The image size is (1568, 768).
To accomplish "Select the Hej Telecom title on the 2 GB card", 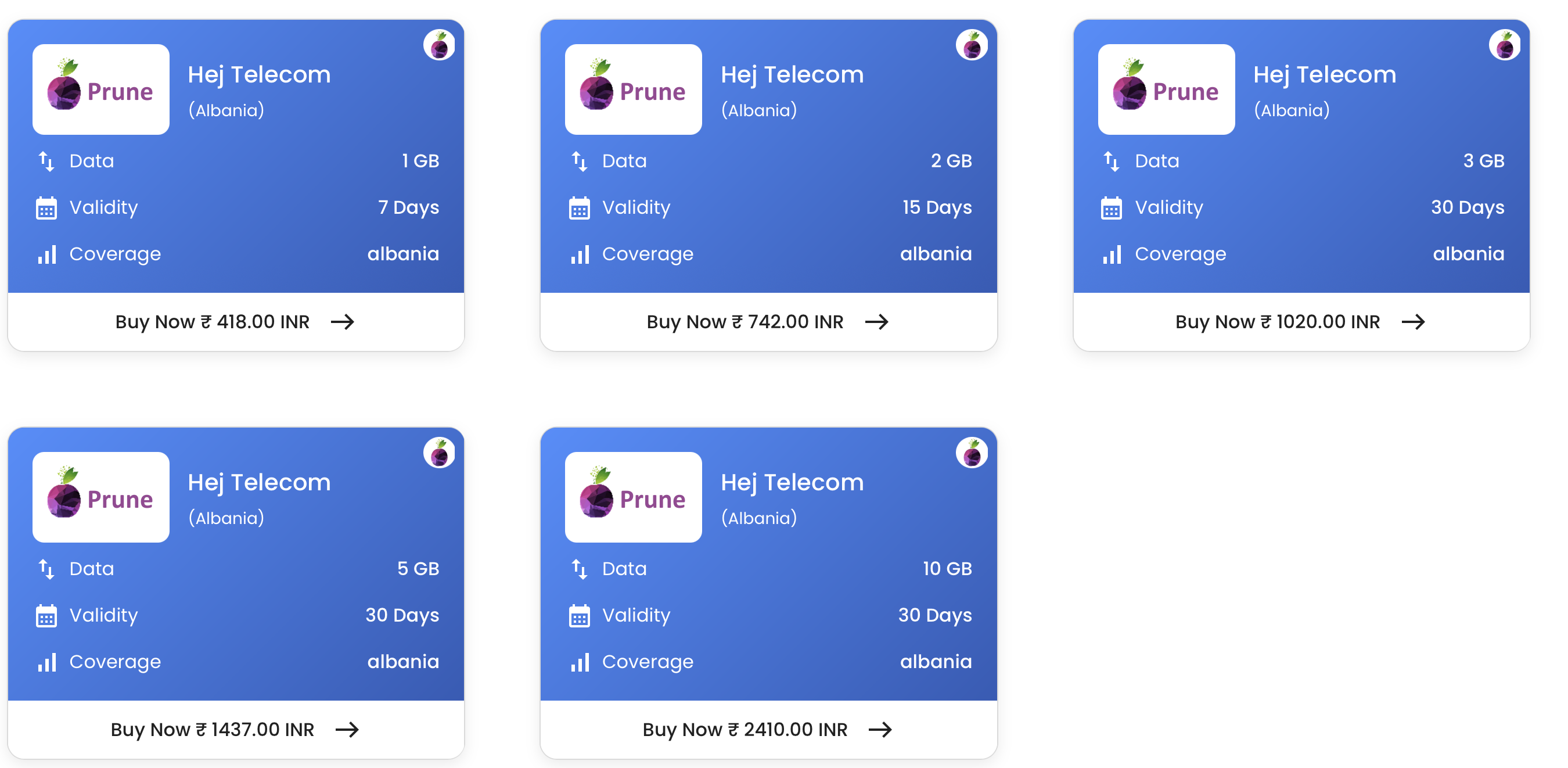I will coord(792,75).
